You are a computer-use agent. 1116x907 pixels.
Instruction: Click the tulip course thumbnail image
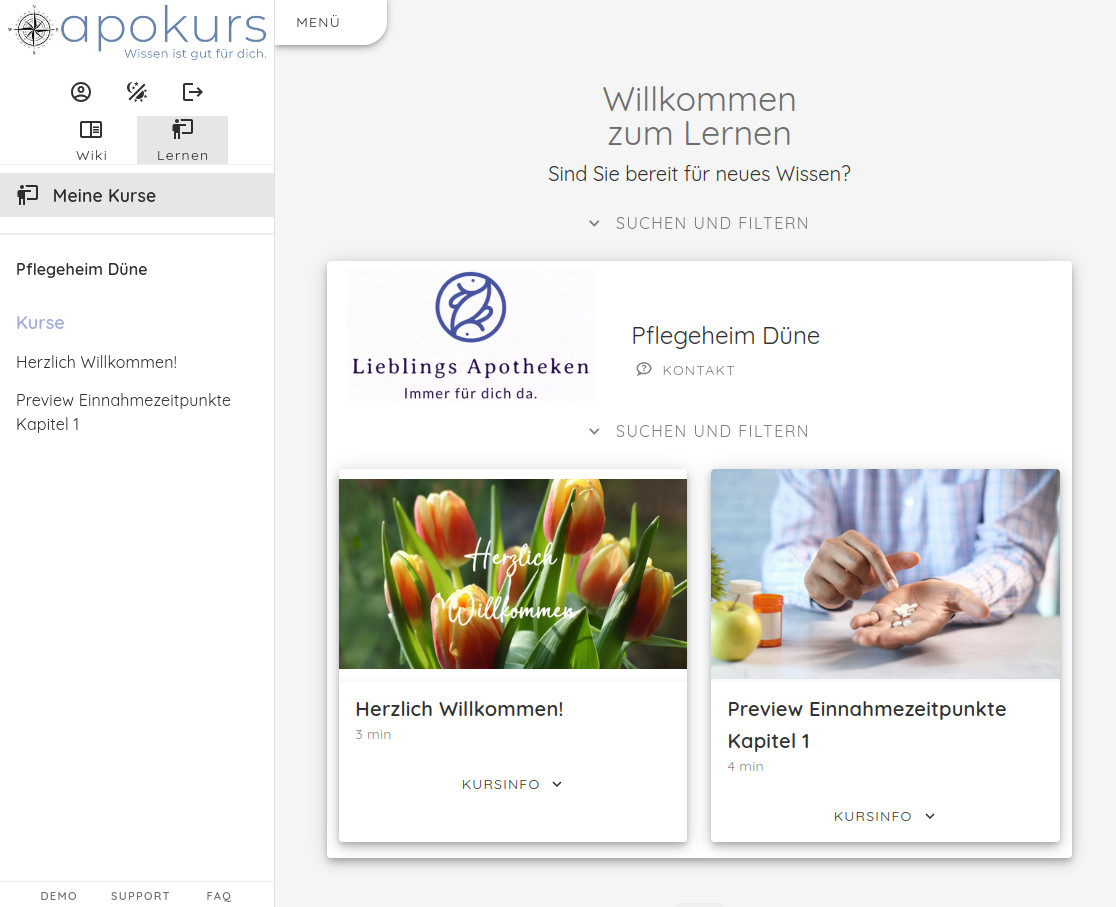512,573
